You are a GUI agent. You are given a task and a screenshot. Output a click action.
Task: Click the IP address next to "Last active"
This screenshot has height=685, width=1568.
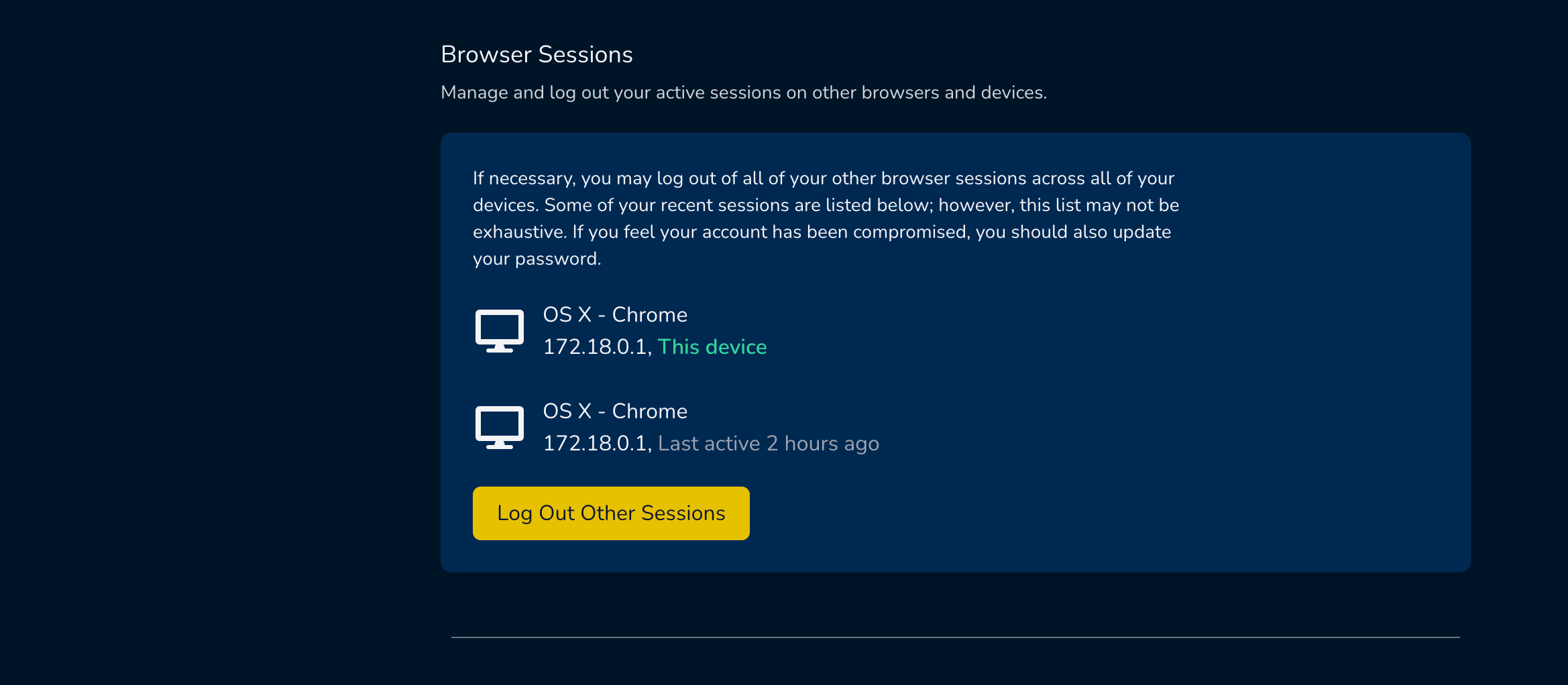click(596, 443)
